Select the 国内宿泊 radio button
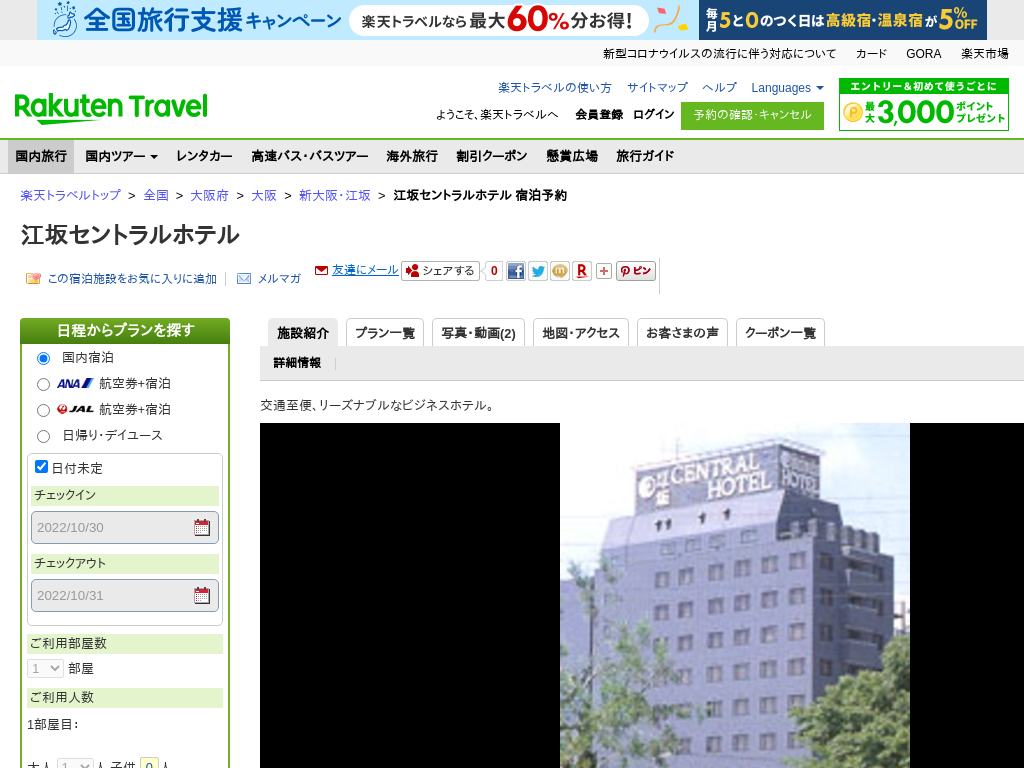Screen dimensions: 1024x768 point(43,359)
